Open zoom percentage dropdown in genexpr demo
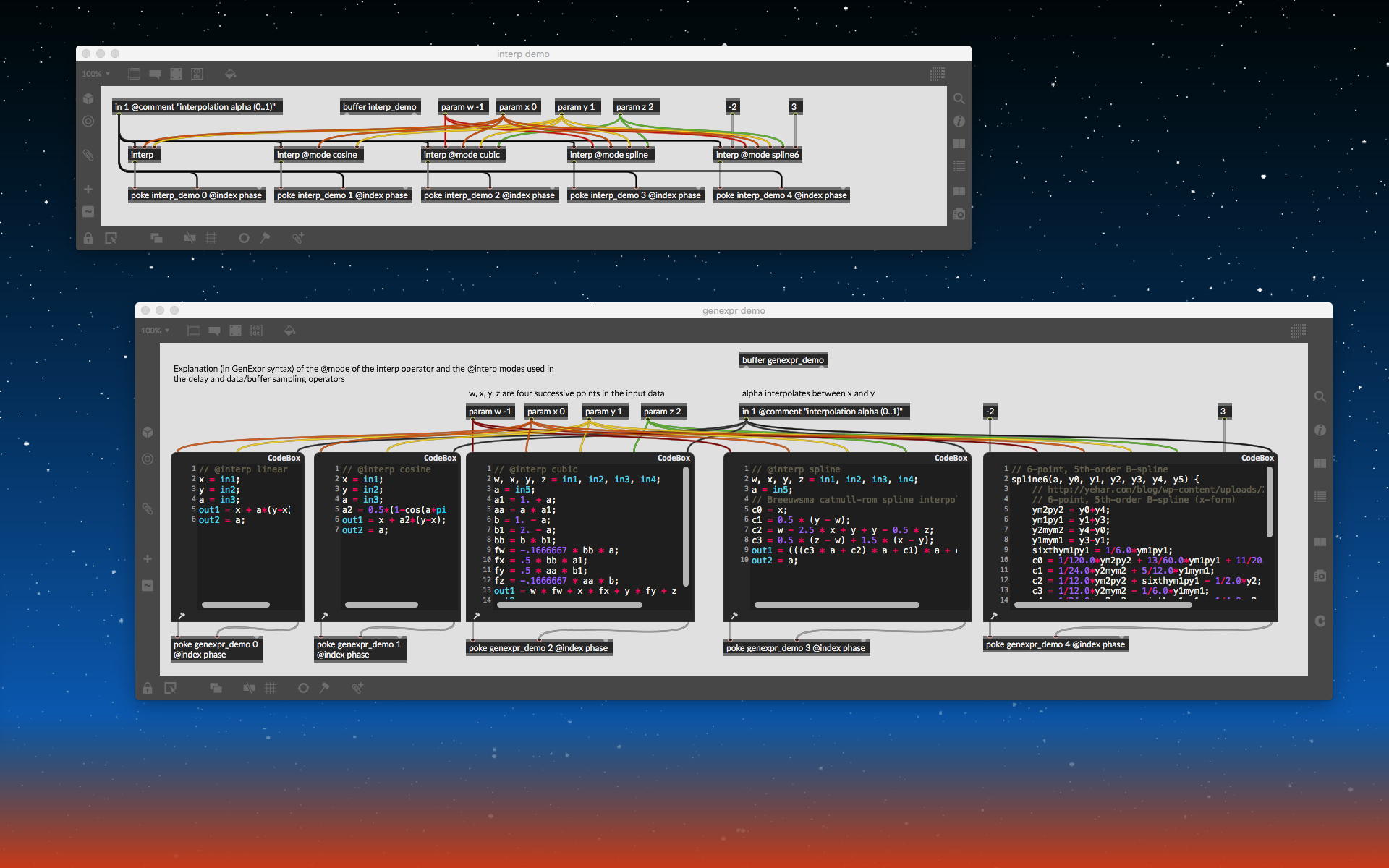The width and height of the screenshot is (1389, 868). pyautogui.click(x=155, y=331)
